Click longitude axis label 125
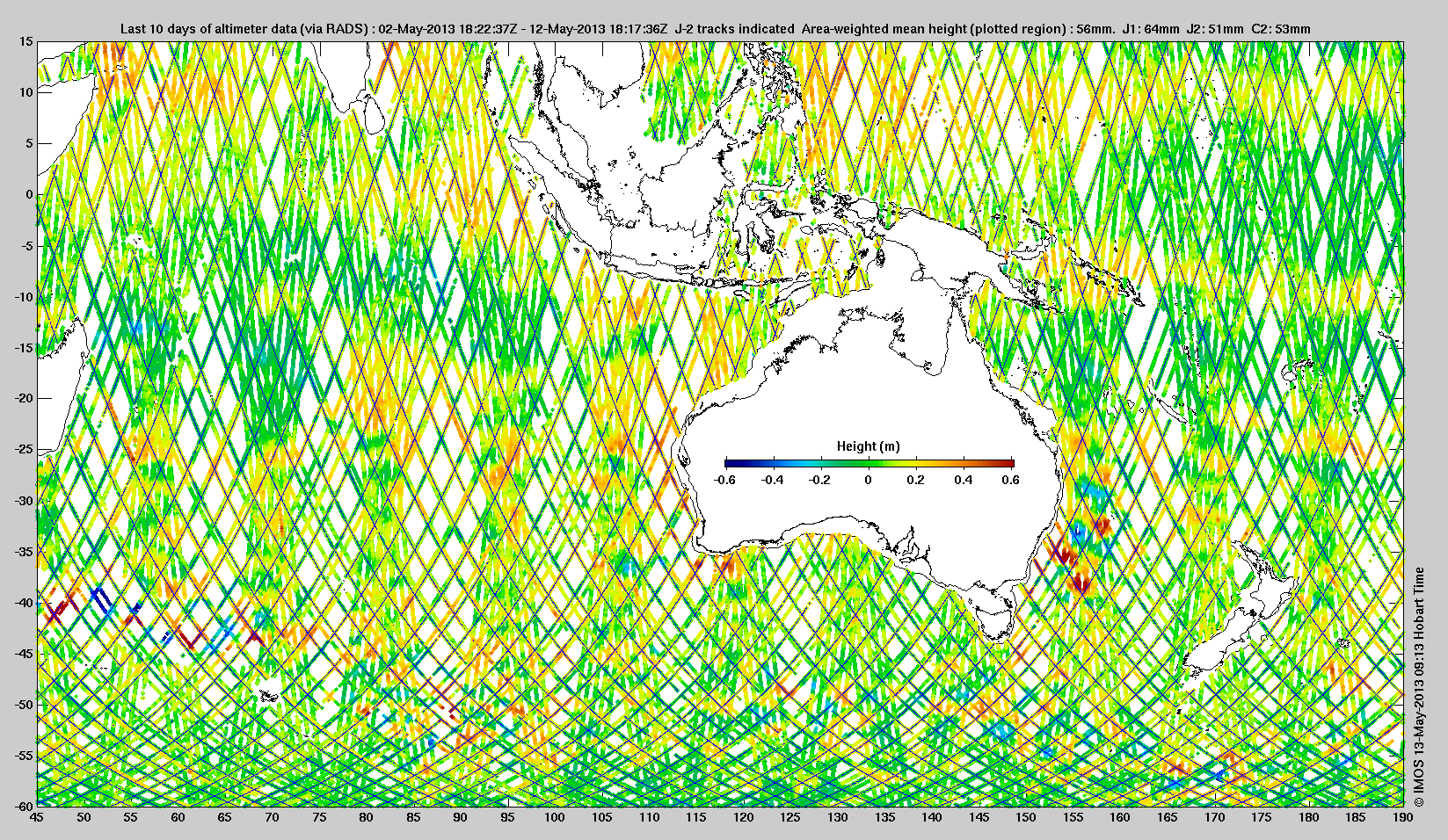 790,817
